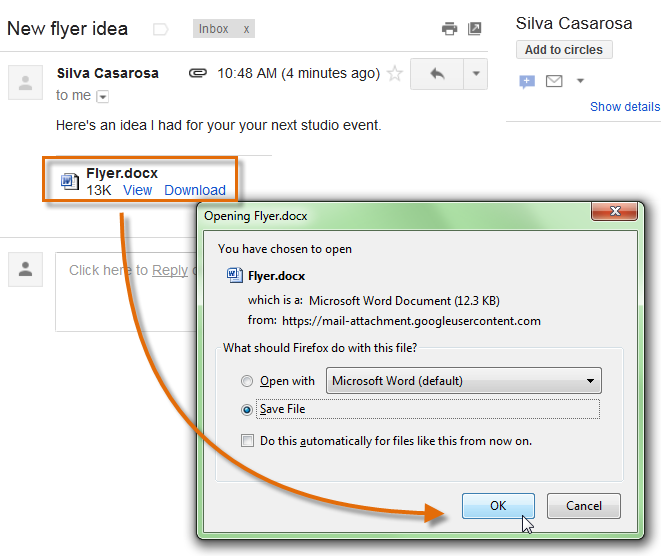
Task: Select the Open with radio button
Action: [x=247, y=381]
